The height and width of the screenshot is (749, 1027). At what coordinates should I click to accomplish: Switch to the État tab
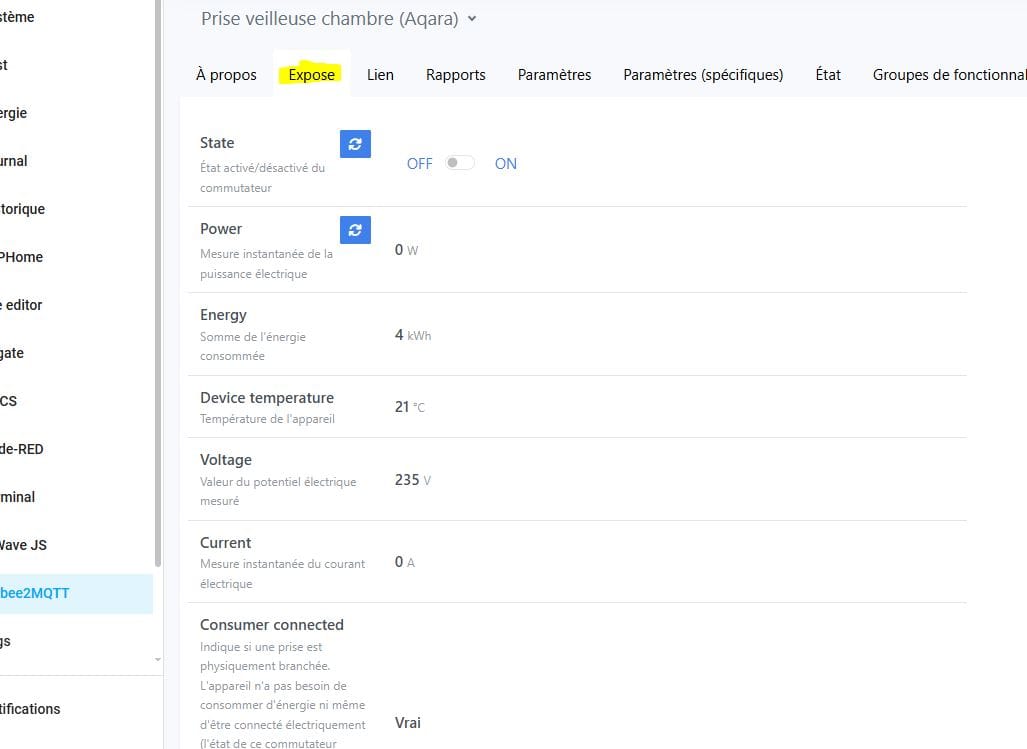pyautogui.click(x=828, y=75)
